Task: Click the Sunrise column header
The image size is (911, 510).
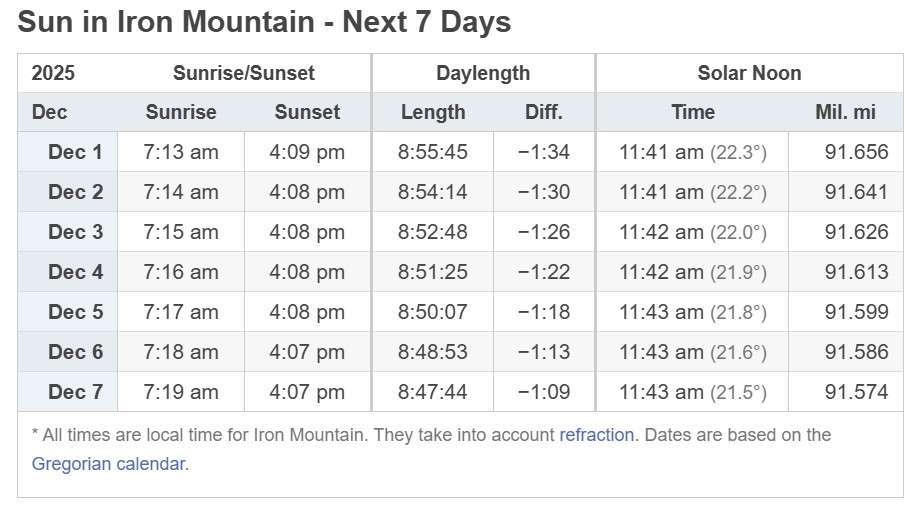Action: (180, 112)
